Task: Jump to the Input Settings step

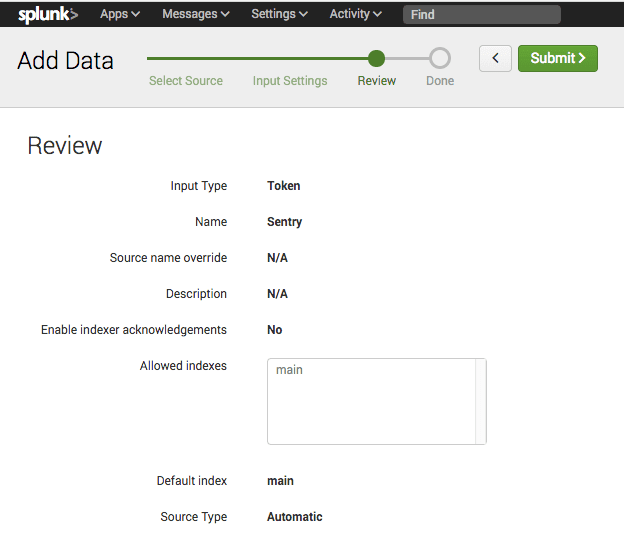Action: tap(290, 81)
